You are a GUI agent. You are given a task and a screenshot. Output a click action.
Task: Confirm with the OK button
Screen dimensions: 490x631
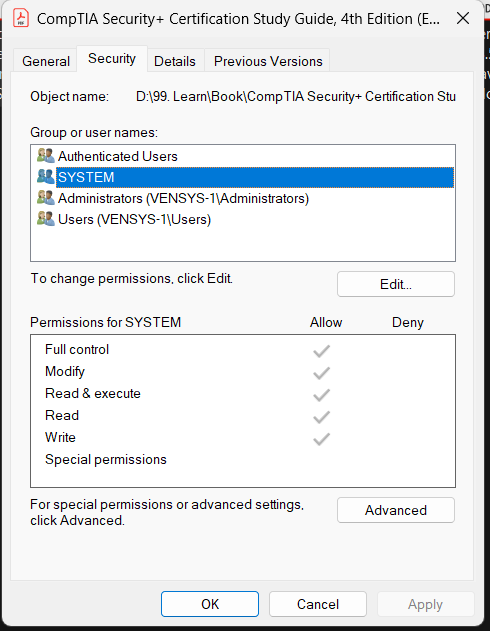(x=210, y=604)
